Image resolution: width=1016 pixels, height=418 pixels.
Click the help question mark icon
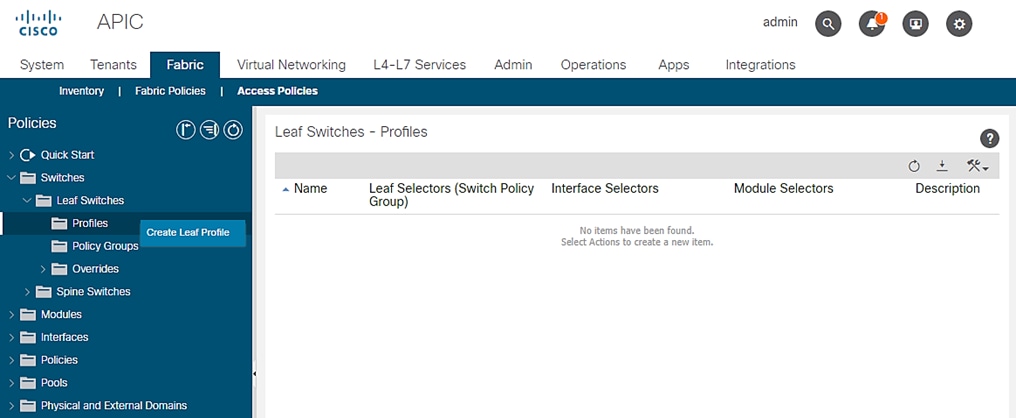[990, 139]
